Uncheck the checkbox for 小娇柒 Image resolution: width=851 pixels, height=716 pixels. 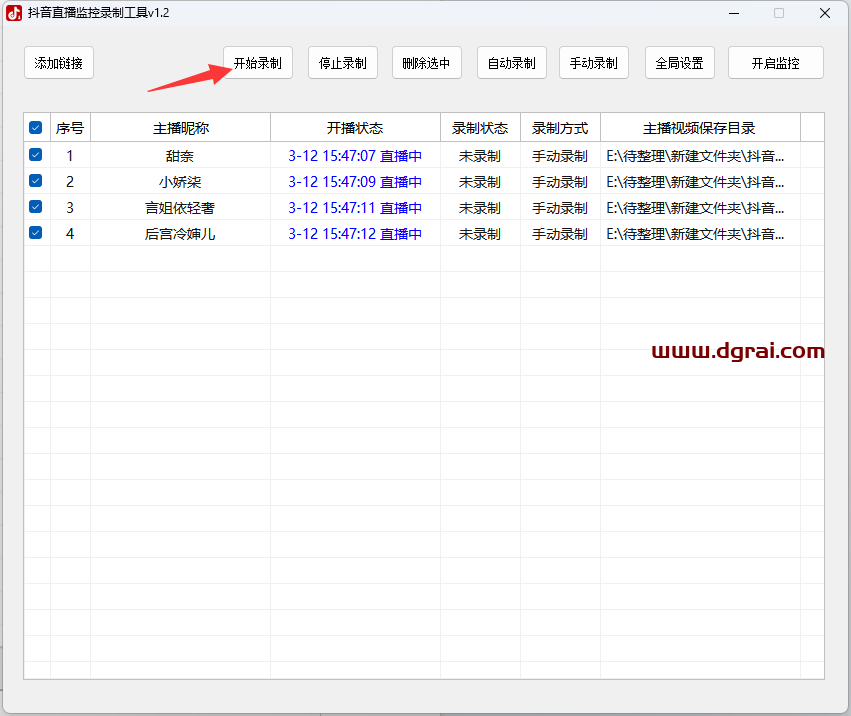36,181
